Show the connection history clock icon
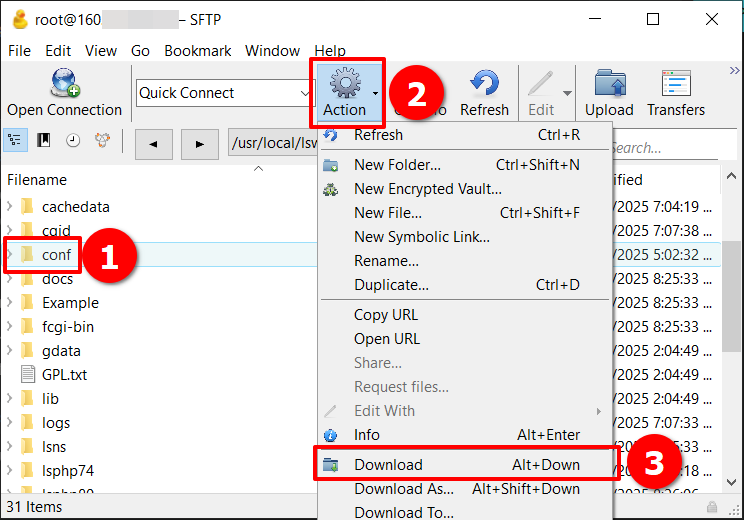Image resolution: width=744 pixels, height=520 pixels. (x=73, y=141)
